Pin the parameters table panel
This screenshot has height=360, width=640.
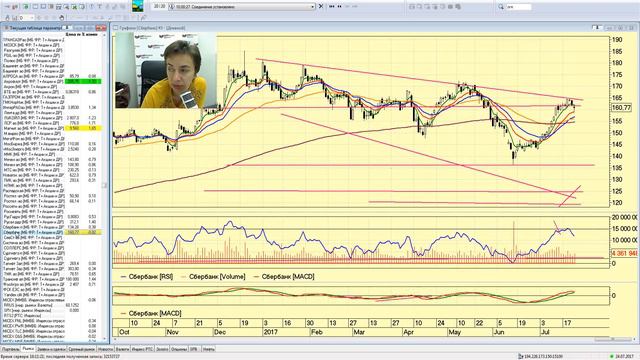[x=67, y=28]
